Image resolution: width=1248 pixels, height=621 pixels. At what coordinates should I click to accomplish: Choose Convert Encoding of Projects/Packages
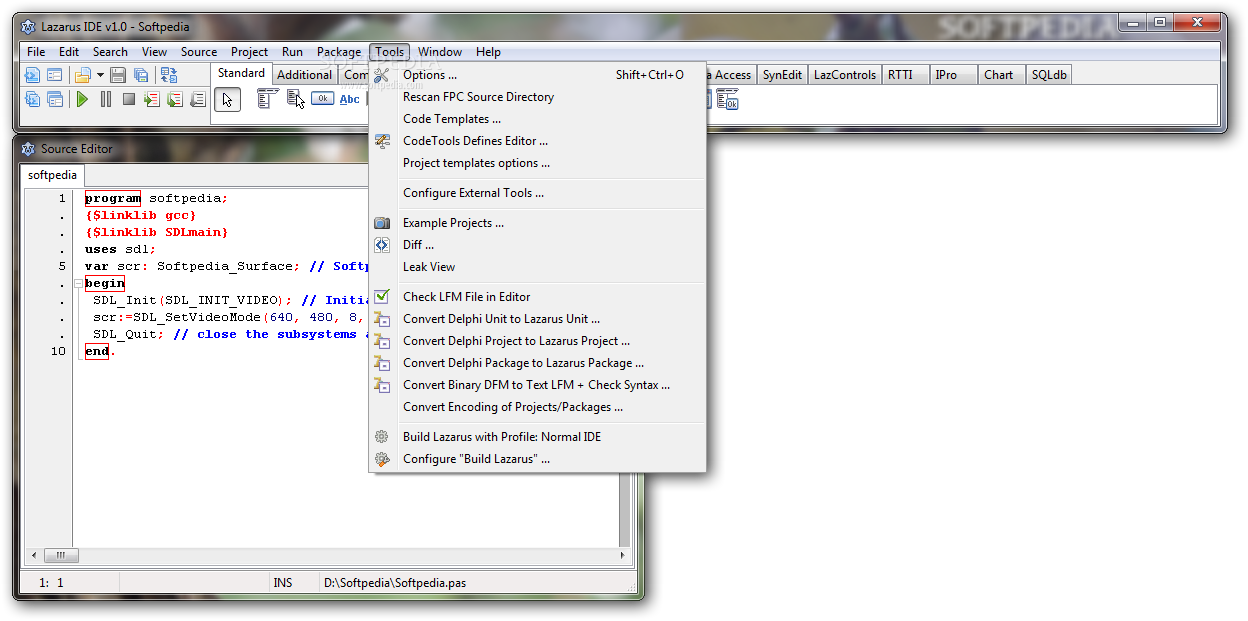(x=538, y=407)
